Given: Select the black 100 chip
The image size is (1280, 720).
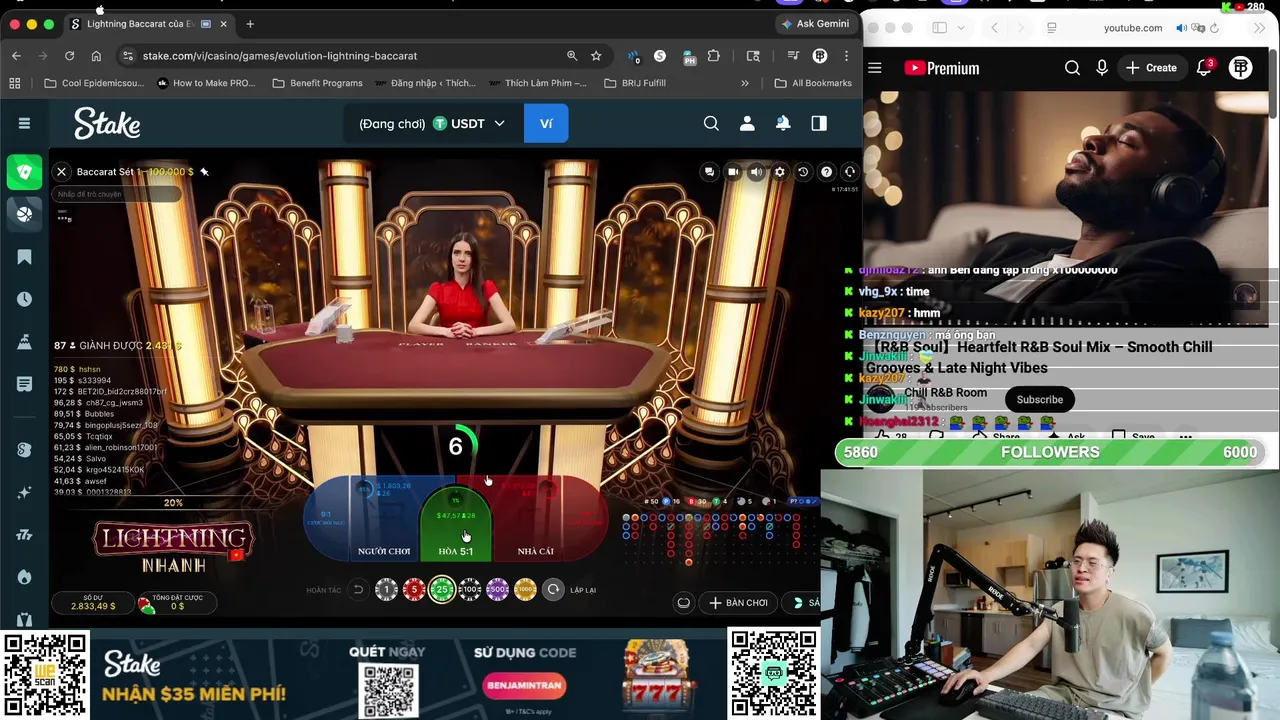Looking at the screenshot, I should (x=469, y=590).
